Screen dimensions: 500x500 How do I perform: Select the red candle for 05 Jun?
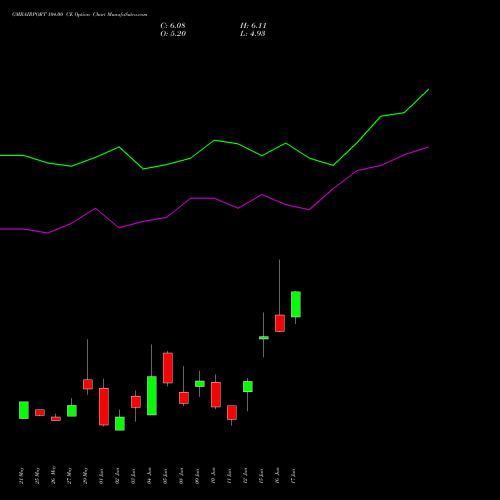tap(168, 368)
